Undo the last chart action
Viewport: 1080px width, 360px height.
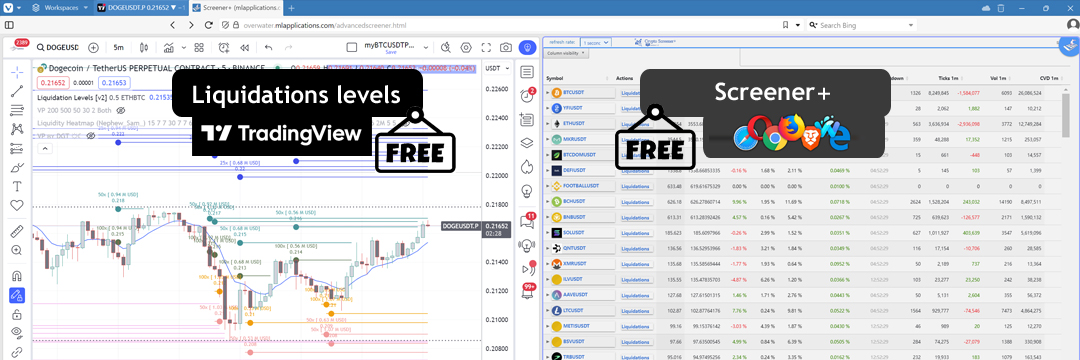coord(269,47)
